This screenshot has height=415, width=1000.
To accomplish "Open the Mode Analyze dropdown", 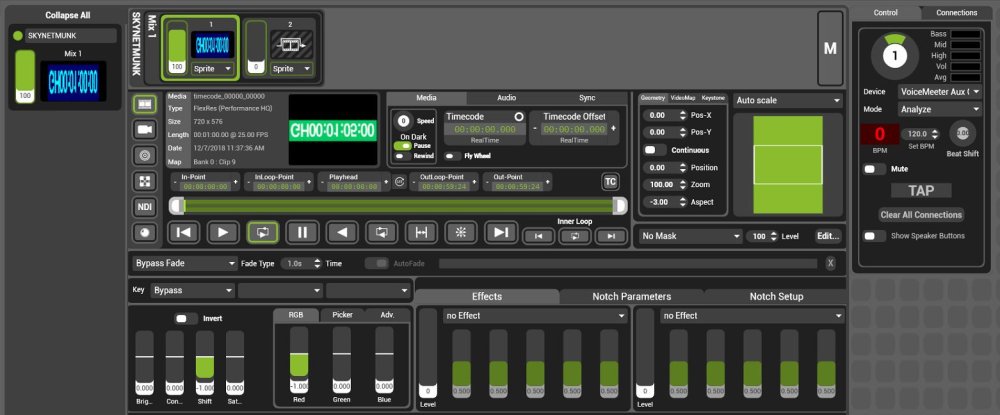I will (x=940, y=110).
